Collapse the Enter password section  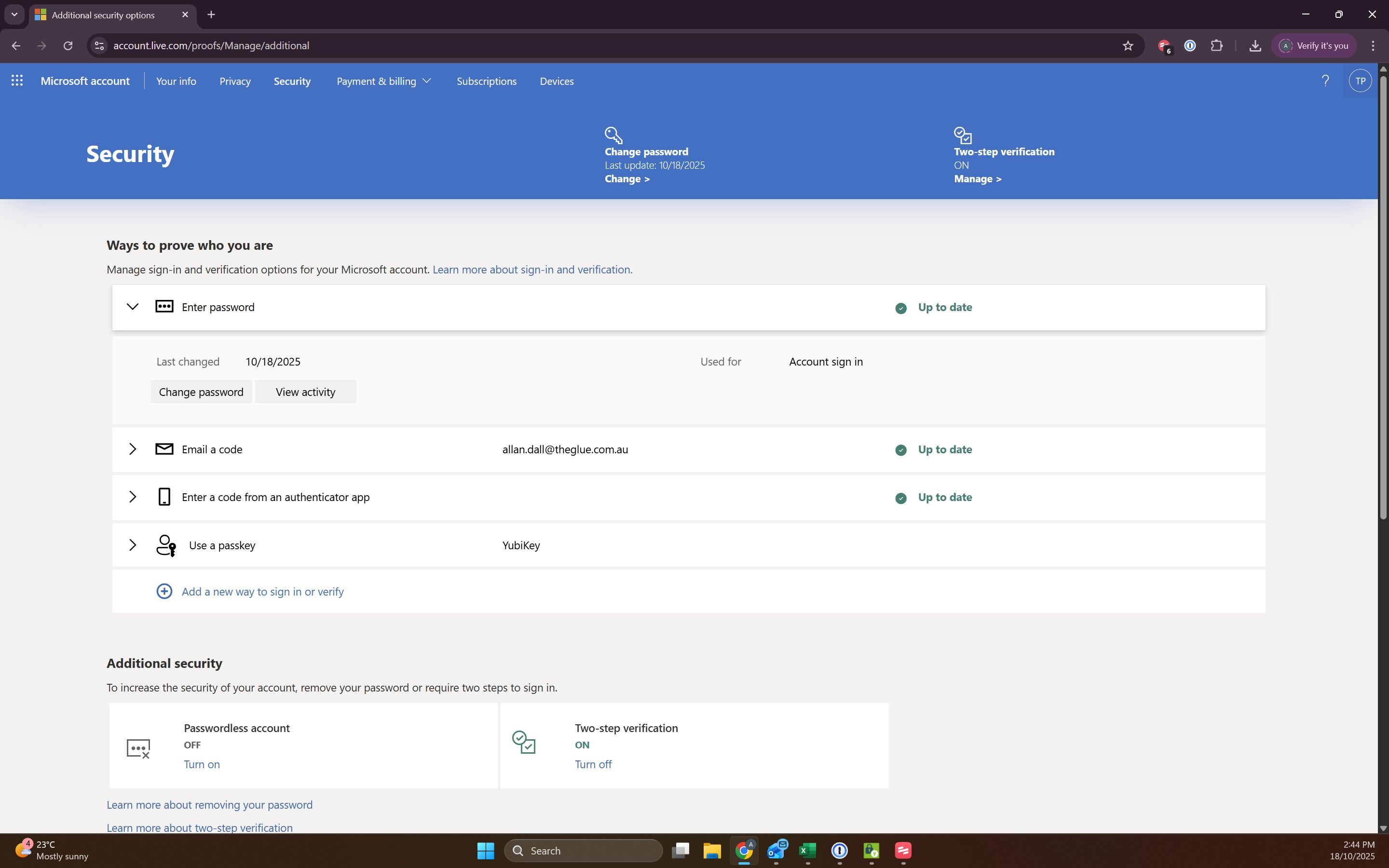pyautogui.click(x=133, y=307)
